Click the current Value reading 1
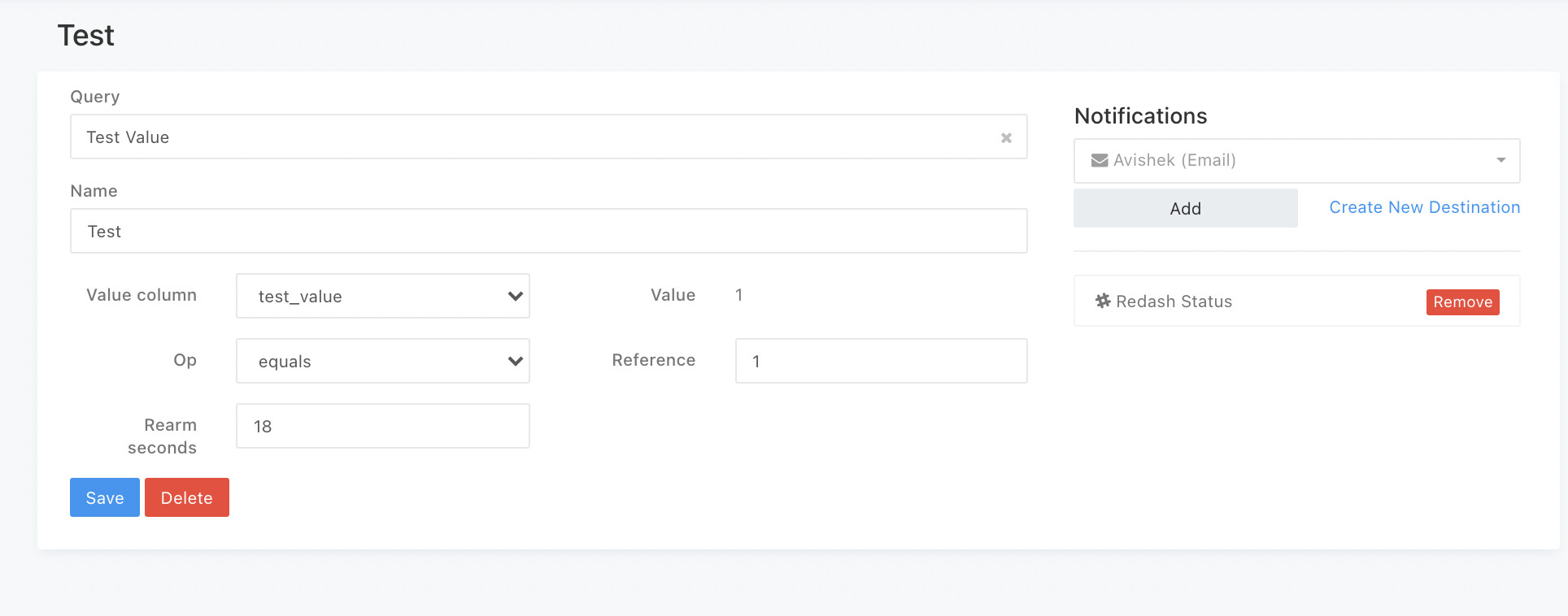The height and width of the screenshot is (616, 1568). 738,295
